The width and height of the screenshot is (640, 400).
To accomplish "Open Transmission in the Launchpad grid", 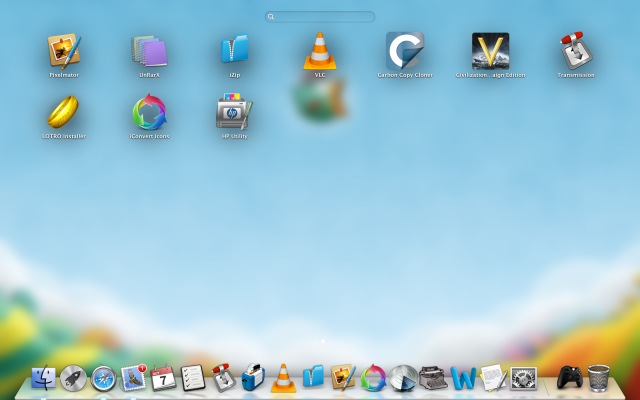I will click(576, 51).
